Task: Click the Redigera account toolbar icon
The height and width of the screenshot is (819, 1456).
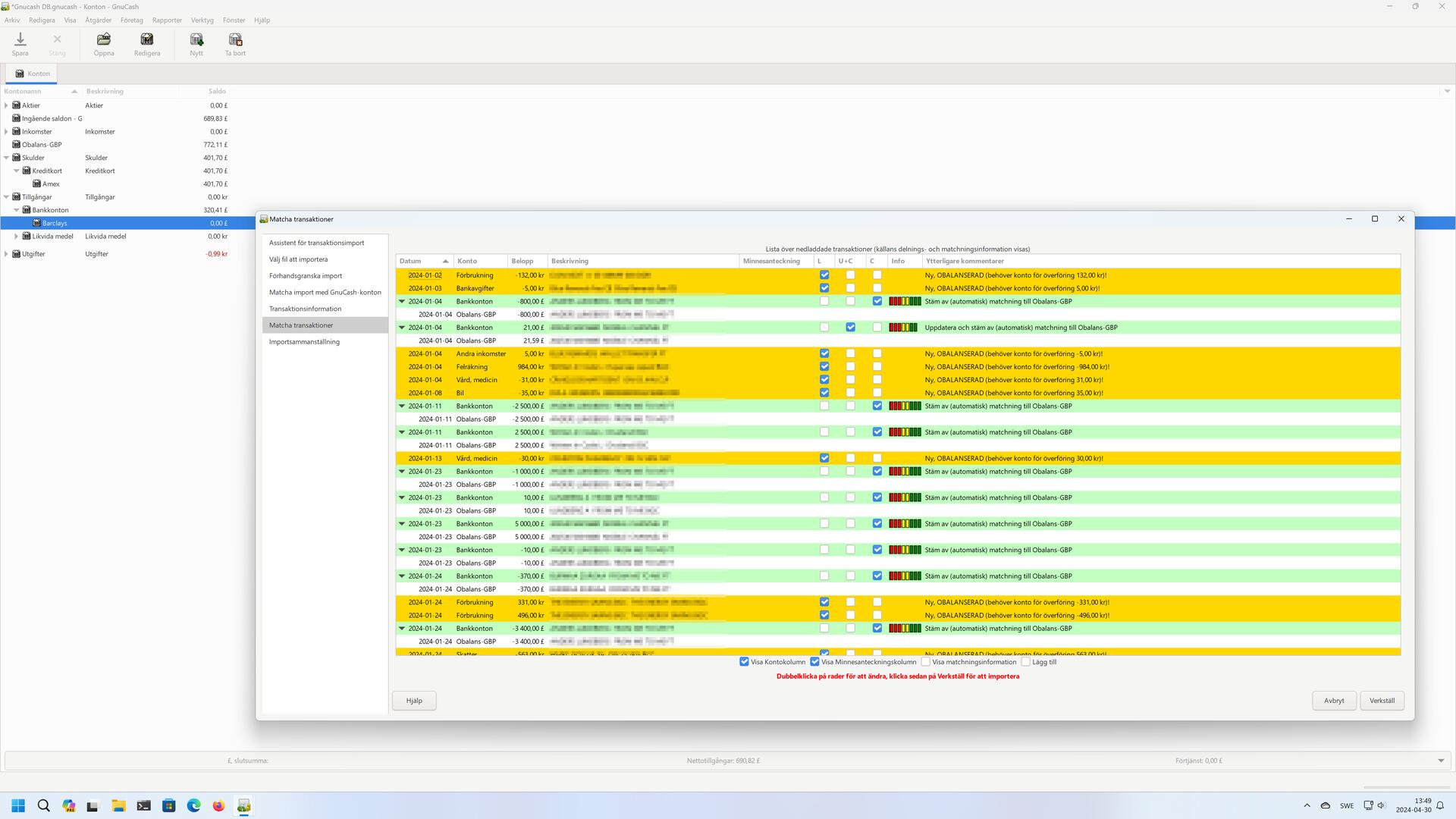Action: tap(147, 39)
